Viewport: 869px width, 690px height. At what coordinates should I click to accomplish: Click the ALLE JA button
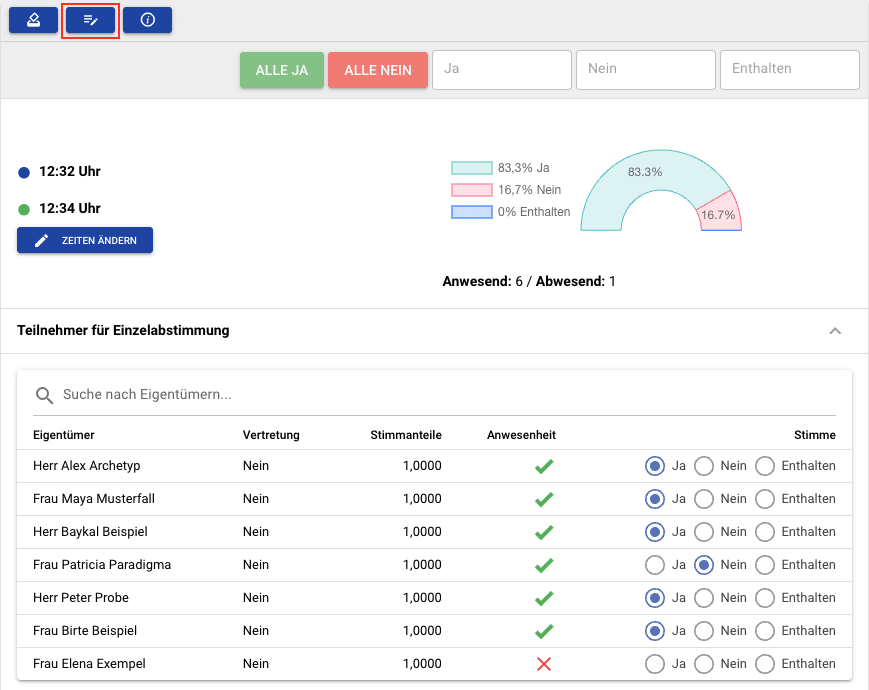[x=282, y=70]
